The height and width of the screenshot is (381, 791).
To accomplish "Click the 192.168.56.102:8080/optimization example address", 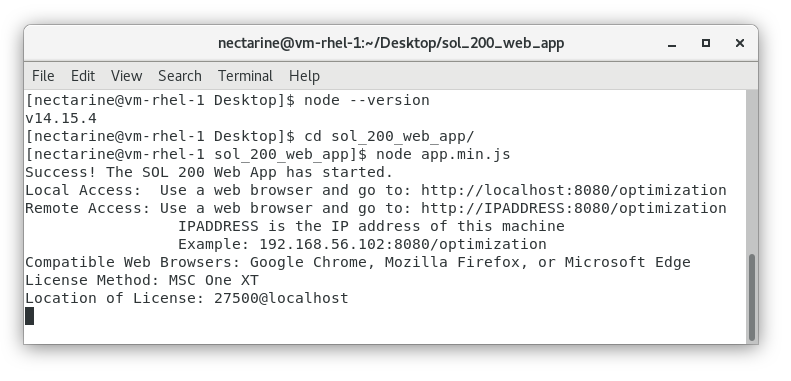I will point(403,244).
